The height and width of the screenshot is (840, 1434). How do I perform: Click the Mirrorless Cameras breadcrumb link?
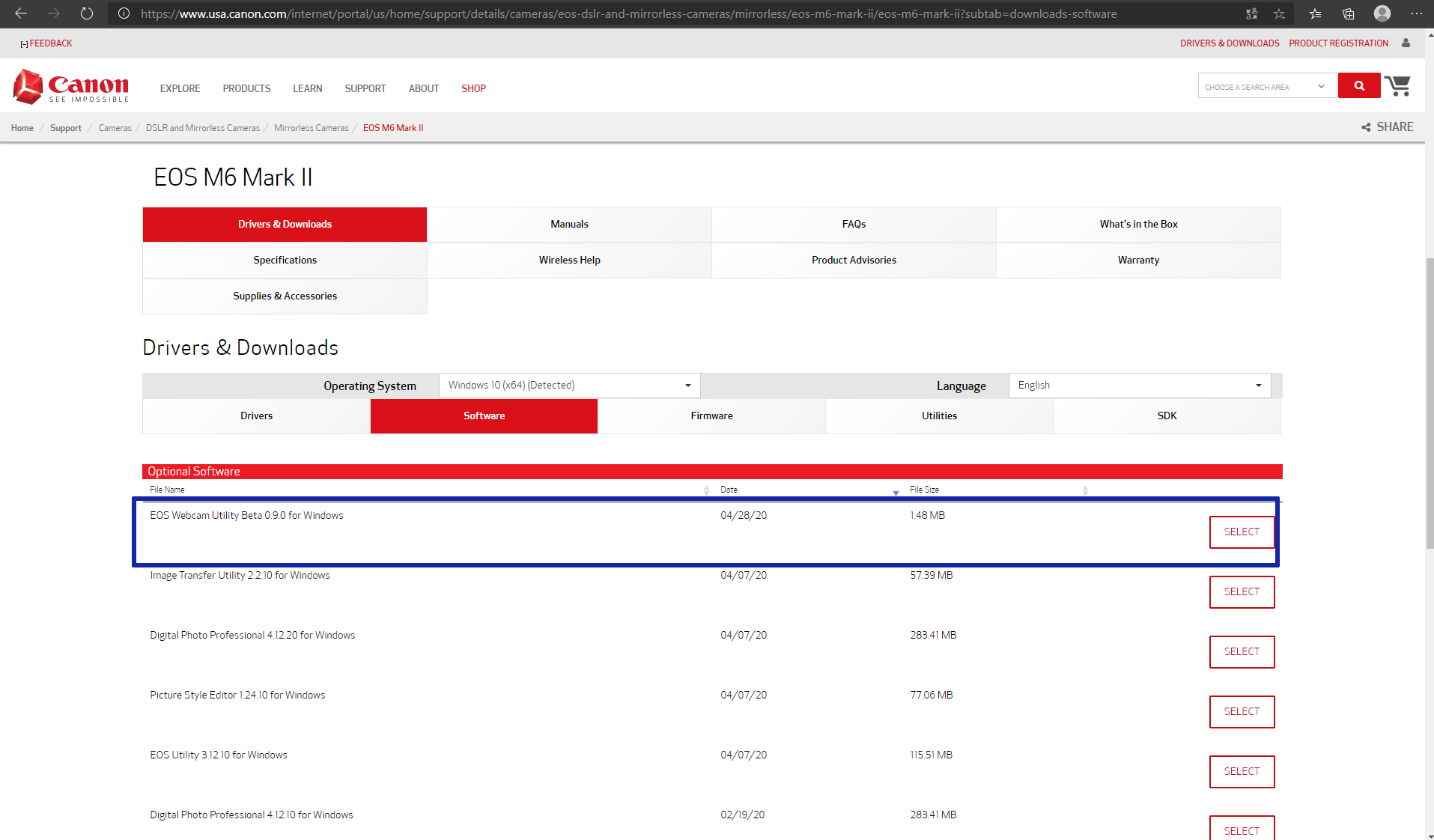[x=312, y=128]
